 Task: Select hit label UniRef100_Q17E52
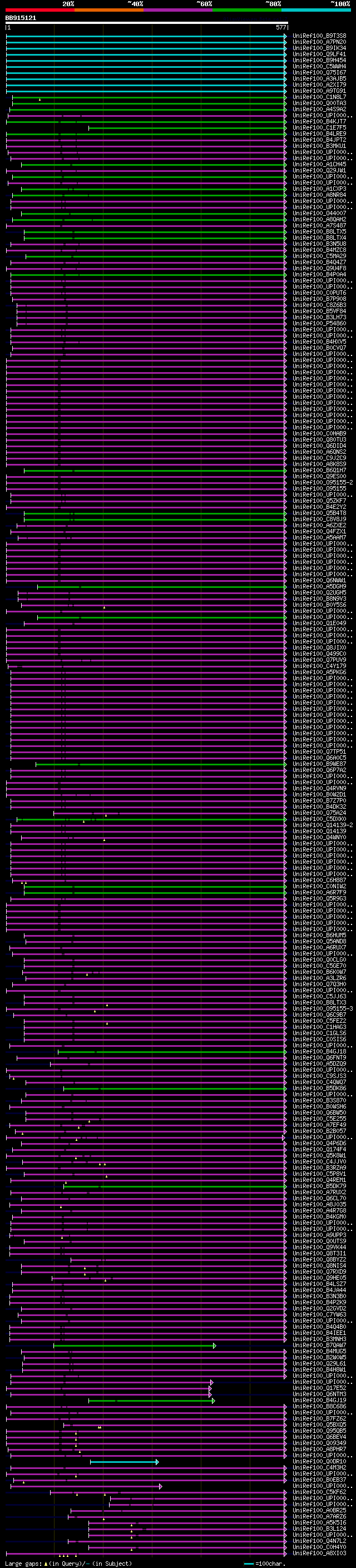[319, 1388]
